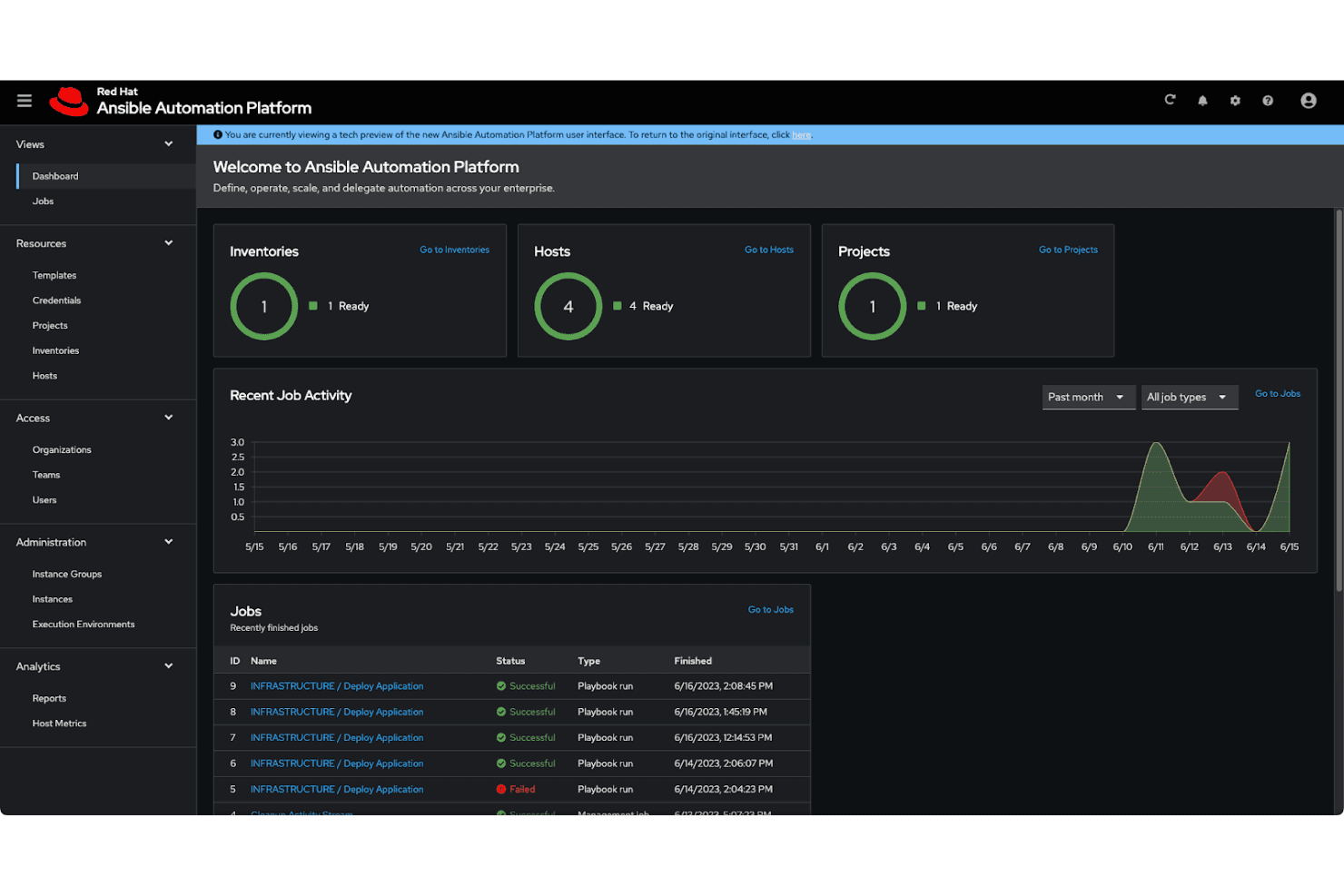Click the Finished column header
The width and height of the screenshot is (1344, 896).
[693, 661]
